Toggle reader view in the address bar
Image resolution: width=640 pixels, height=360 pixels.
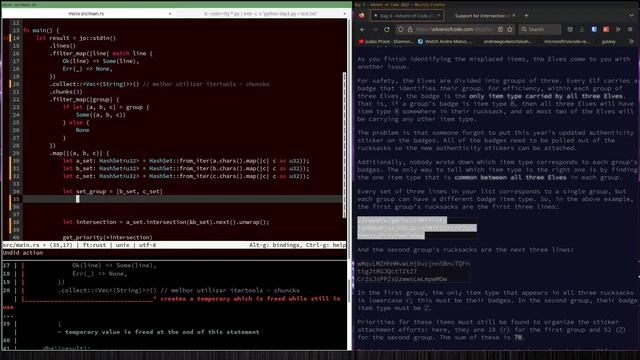[x=500, y=29]
